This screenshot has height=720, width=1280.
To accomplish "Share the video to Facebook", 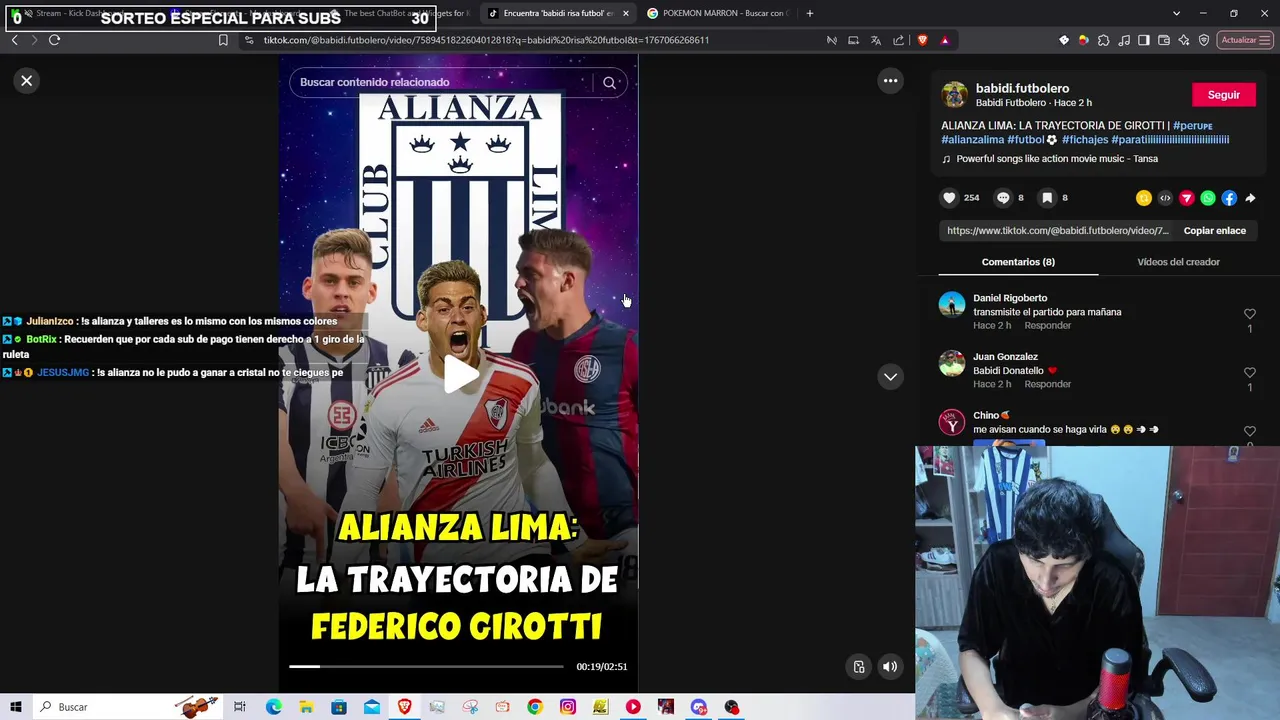I will pyautogui.click(x=1229, y=198).
